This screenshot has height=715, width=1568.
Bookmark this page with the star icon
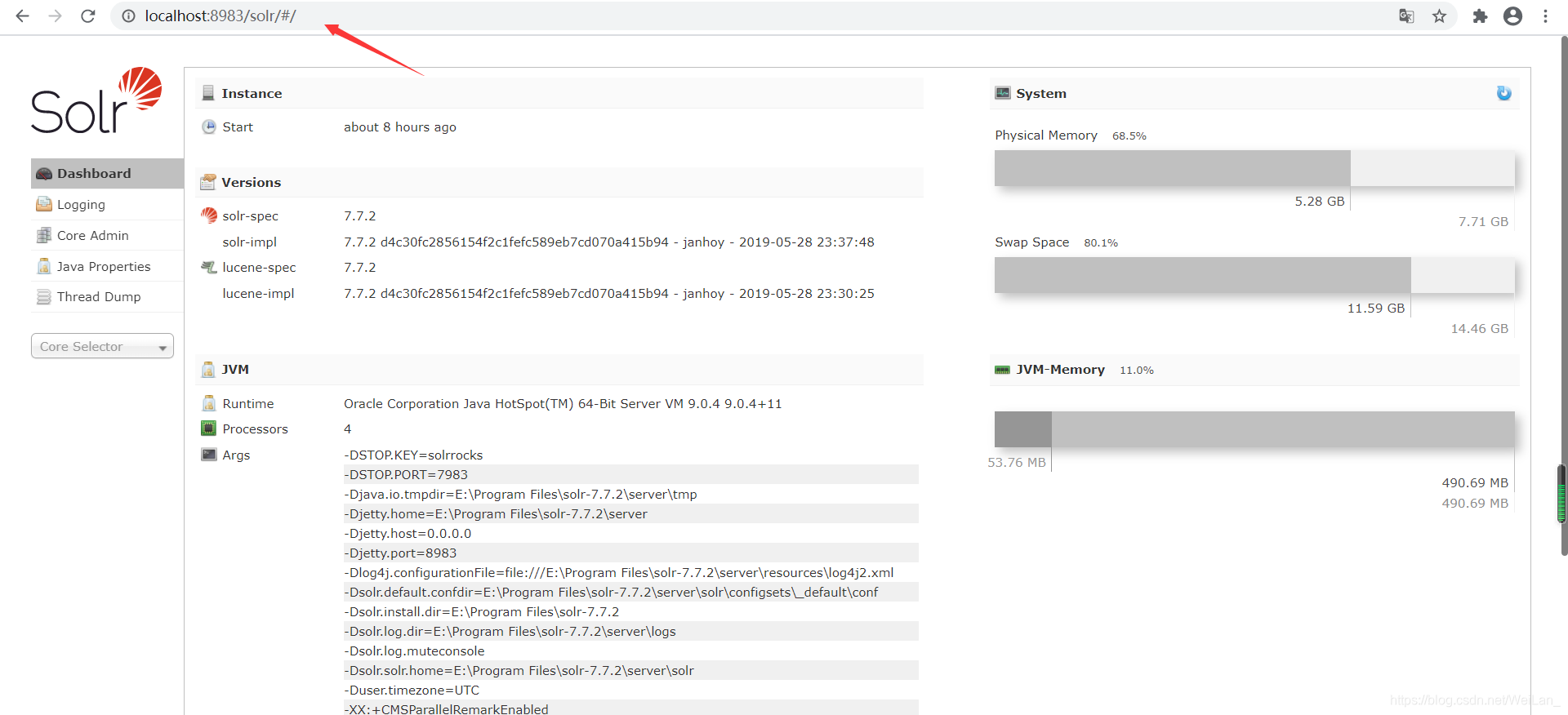(1439, 16)
